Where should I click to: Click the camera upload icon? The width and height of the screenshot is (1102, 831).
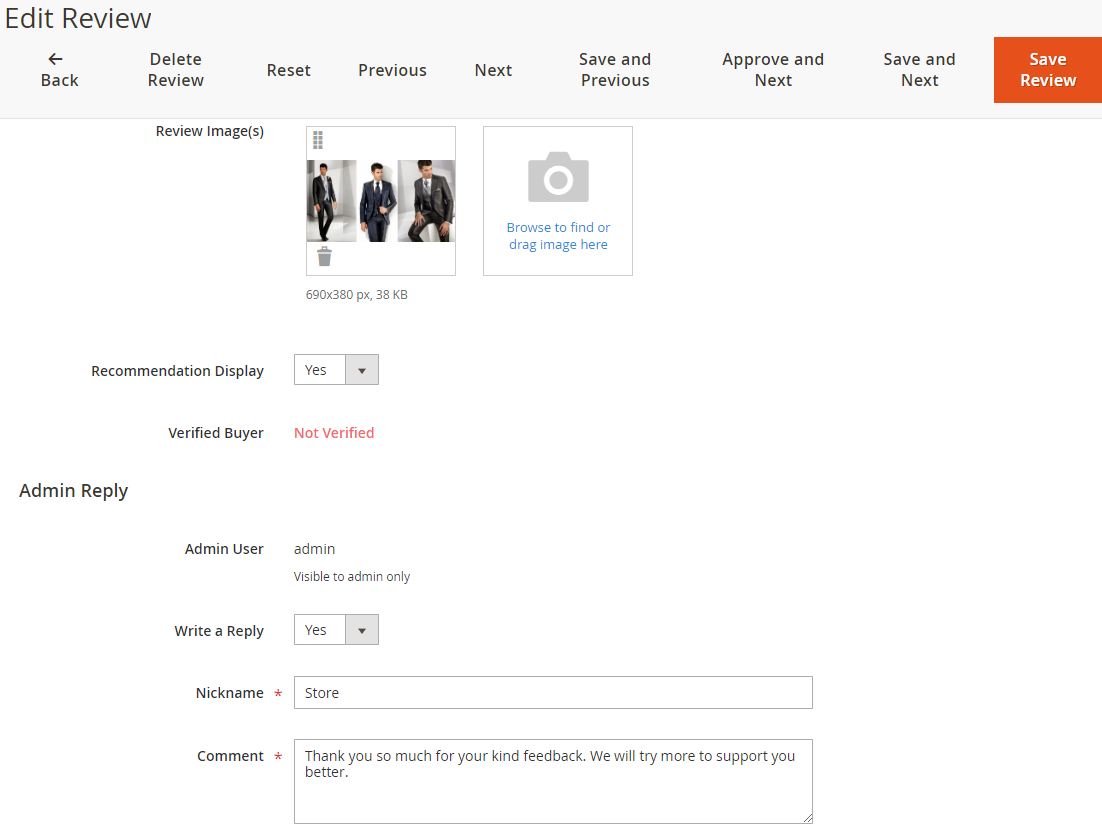558,178
